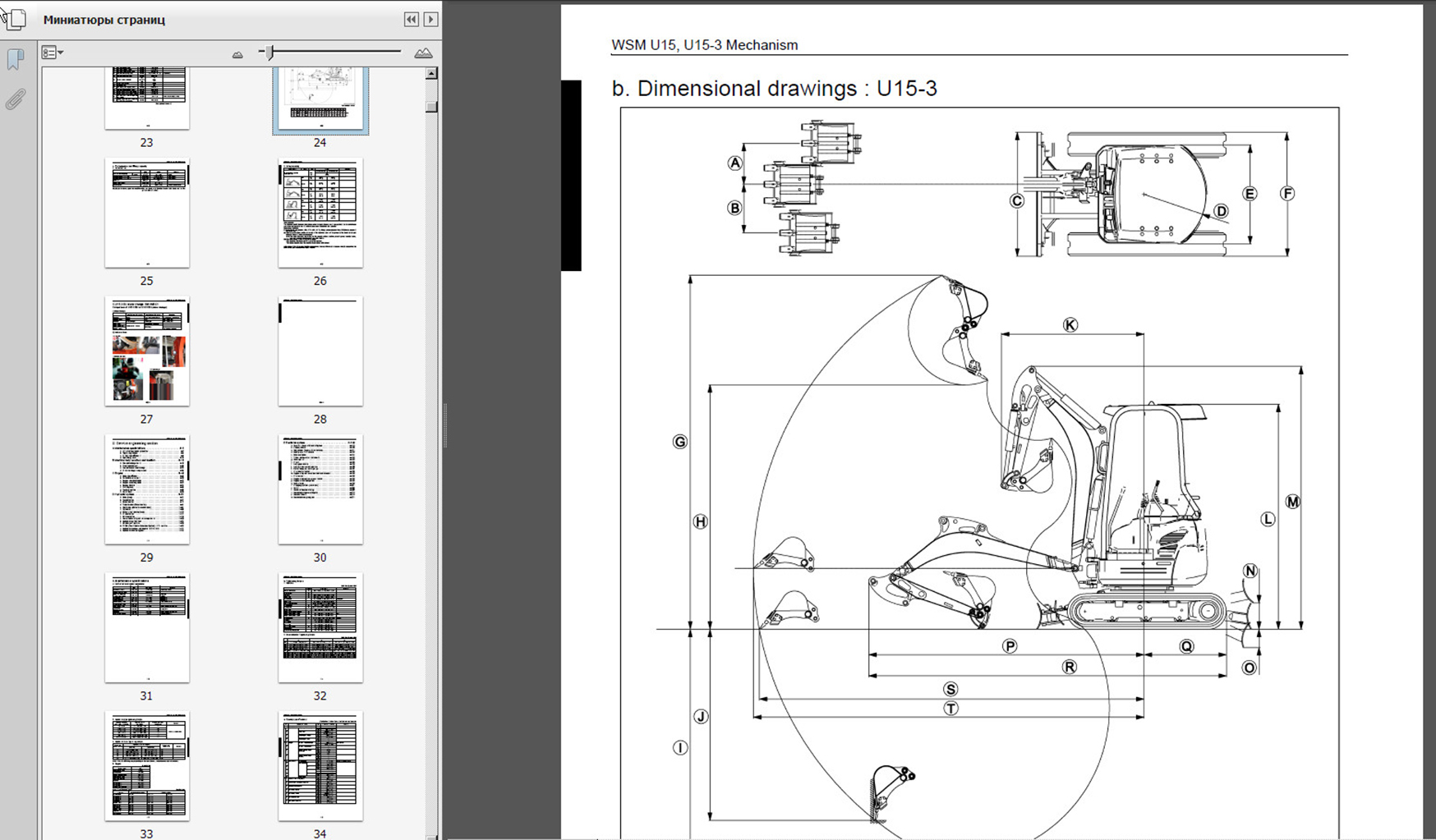Screen dimensions: 1436x840
Task: Open page 26 thumbnail
Action: [320, 213]
